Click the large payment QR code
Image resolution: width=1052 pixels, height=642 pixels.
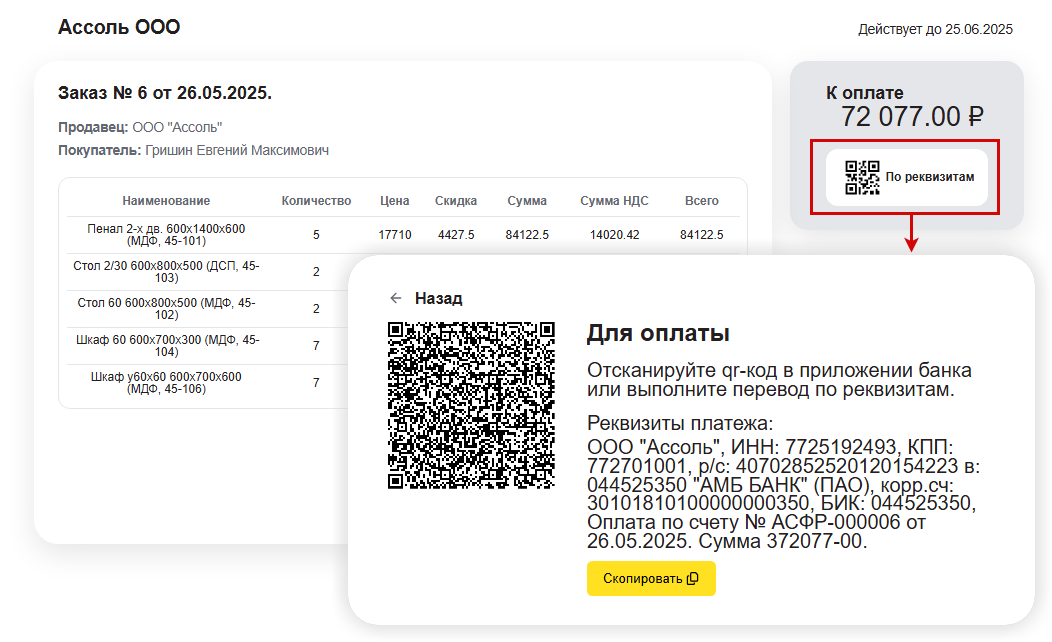pyautogui.click(x=472, y=405)
